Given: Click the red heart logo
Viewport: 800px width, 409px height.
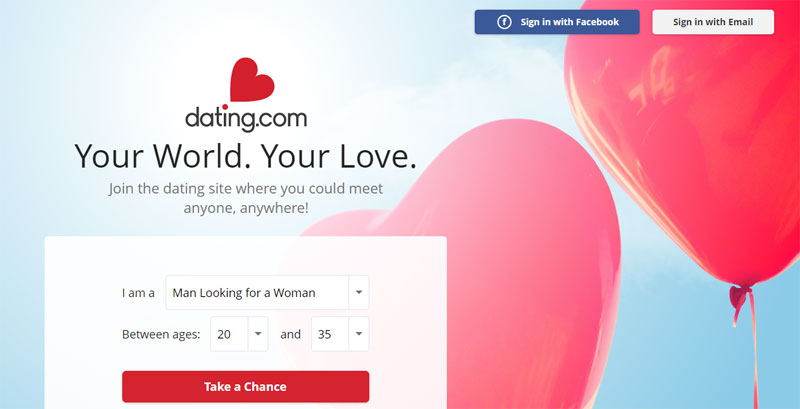Looking at the screenshot, I should point(252,80).
